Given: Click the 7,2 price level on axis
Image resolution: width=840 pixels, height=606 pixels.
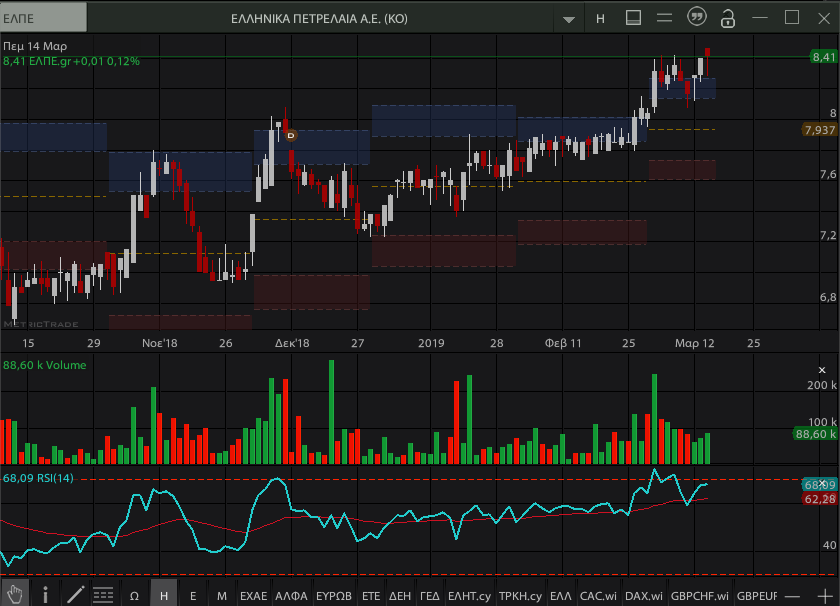Looking at the screenshot, I should [x=828, y=235].
